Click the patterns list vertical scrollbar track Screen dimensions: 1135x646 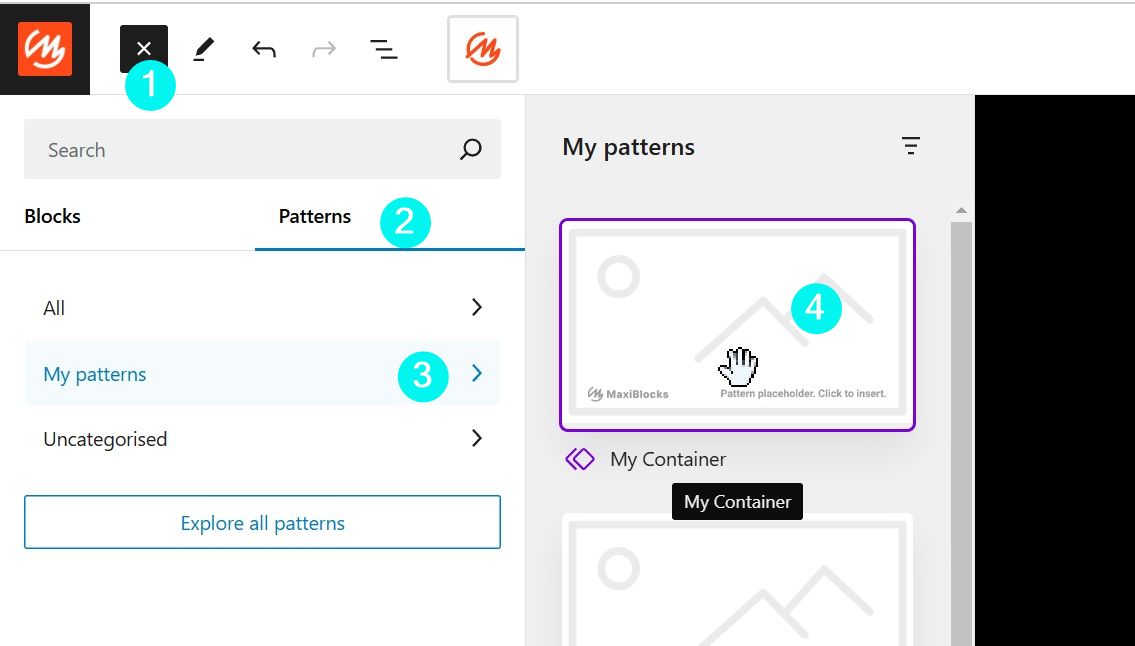tap(961, 435)
